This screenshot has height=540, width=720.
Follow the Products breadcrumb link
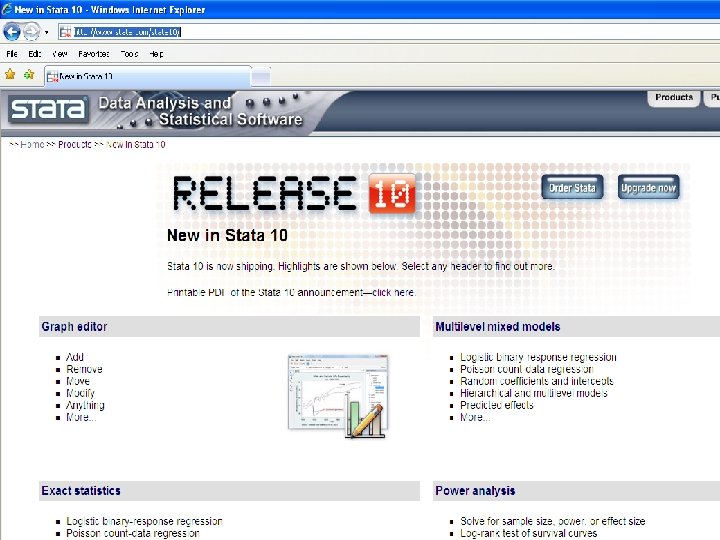click(74, 144)
